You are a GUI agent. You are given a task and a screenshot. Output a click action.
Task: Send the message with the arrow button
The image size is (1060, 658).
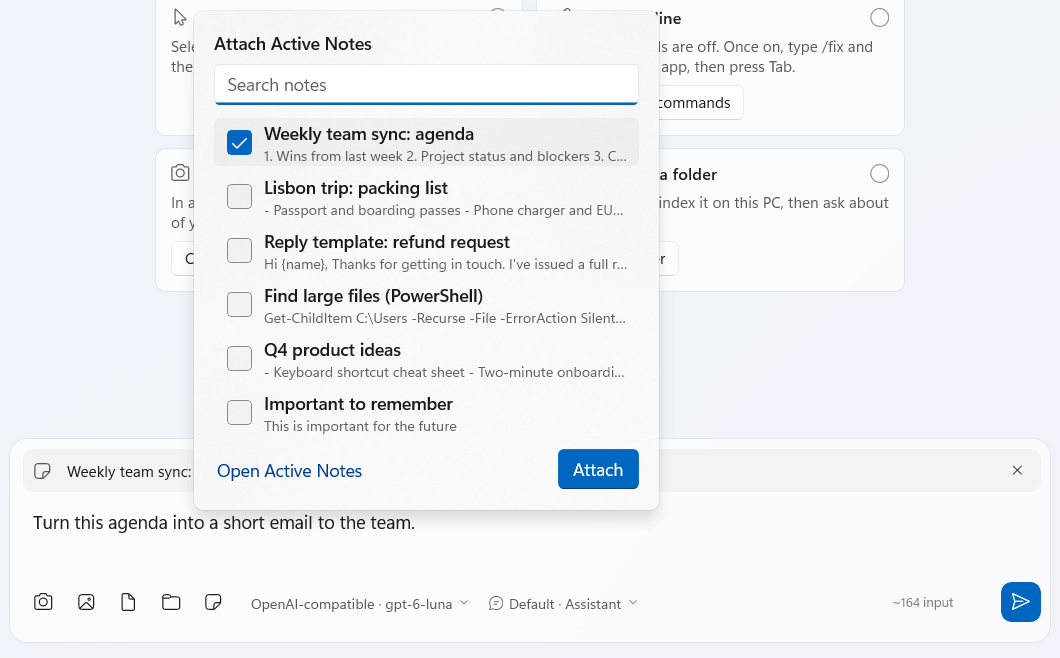1020,602
